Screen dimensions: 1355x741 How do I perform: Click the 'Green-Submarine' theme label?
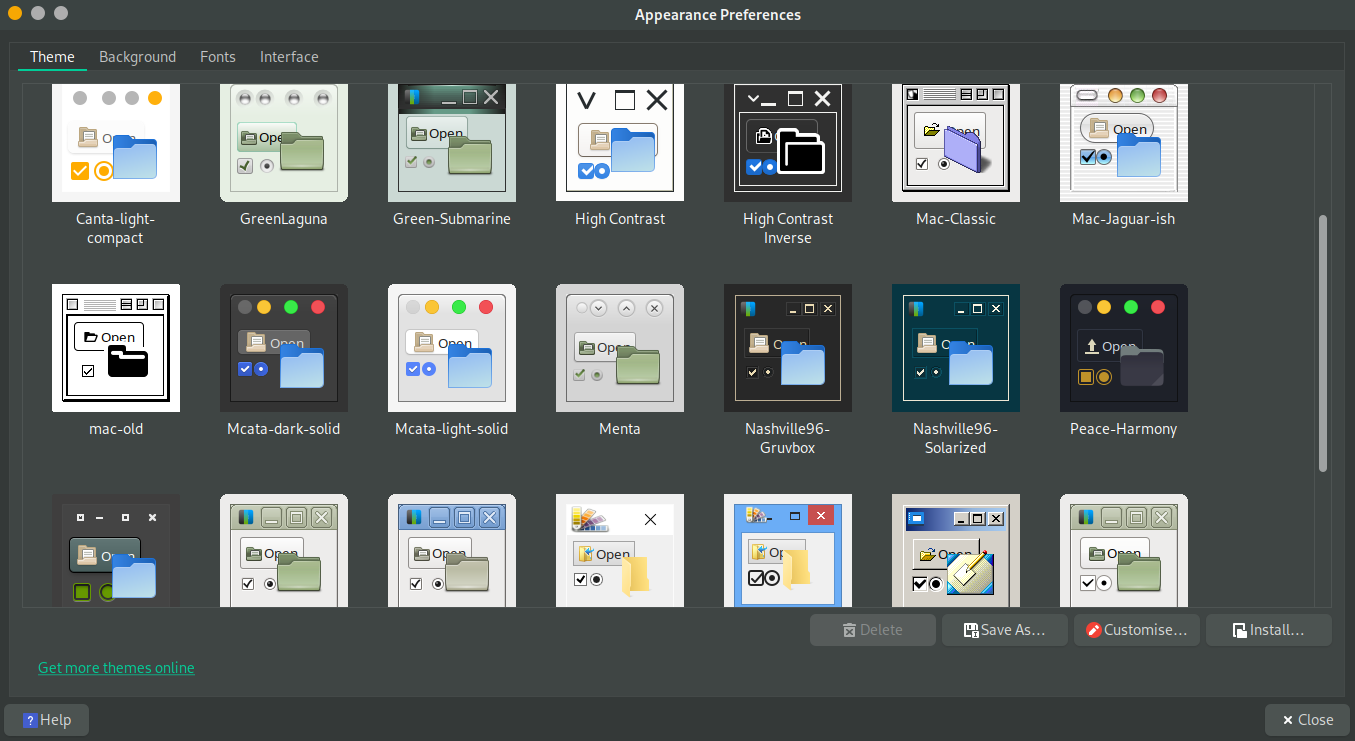452,219
